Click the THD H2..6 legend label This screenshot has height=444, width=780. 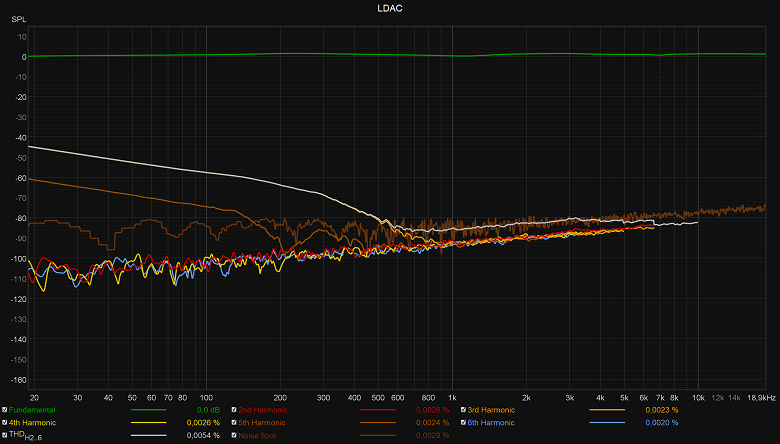tap(25, 436)
